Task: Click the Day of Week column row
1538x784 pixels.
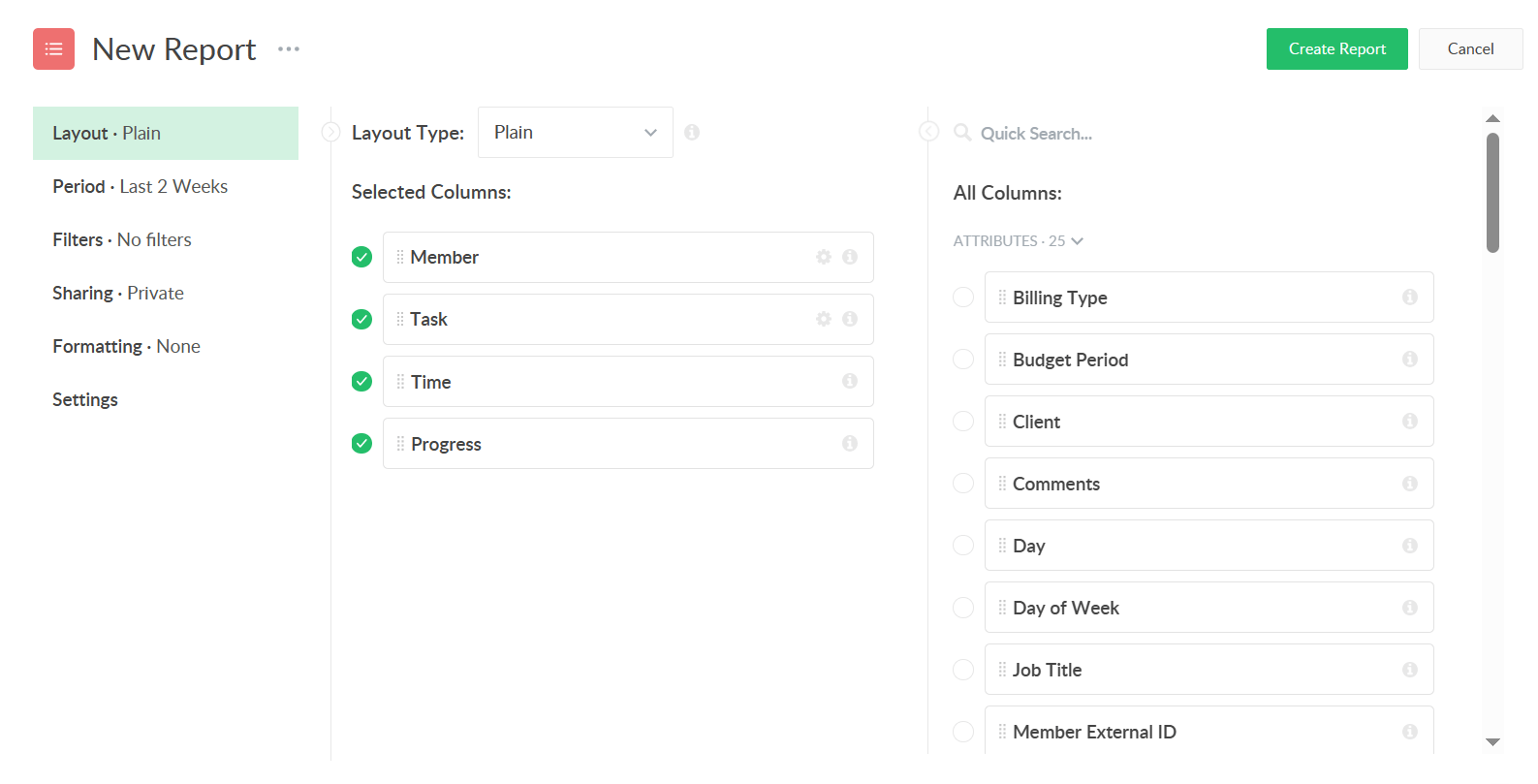Action: [x=1208, y=607]
